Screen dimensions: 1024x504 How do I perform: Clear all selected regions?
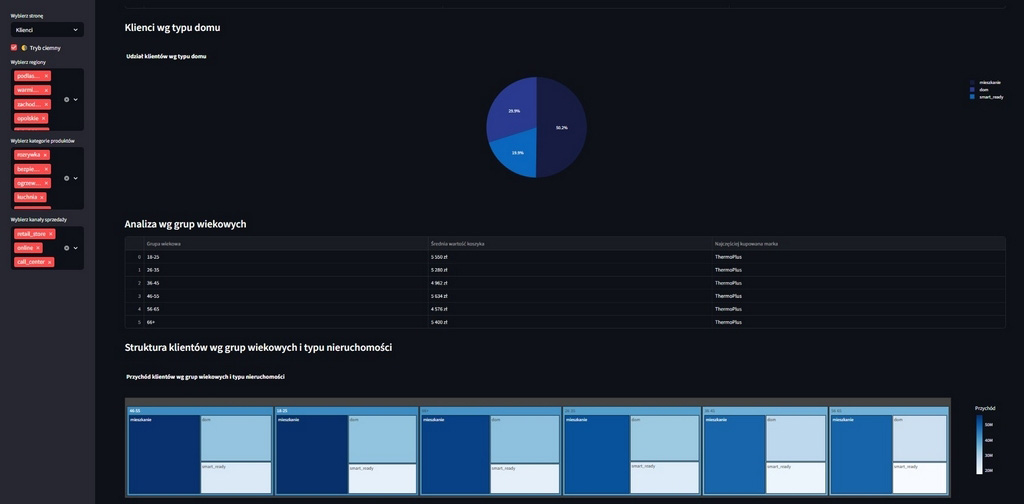click(x=67, y=99)
